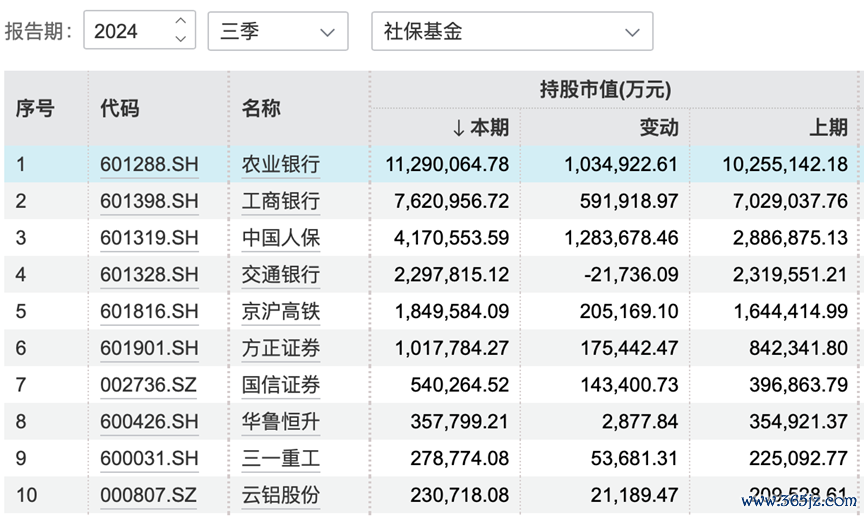
Task: Increase report year with up arrow
Action: pos(180,21)
